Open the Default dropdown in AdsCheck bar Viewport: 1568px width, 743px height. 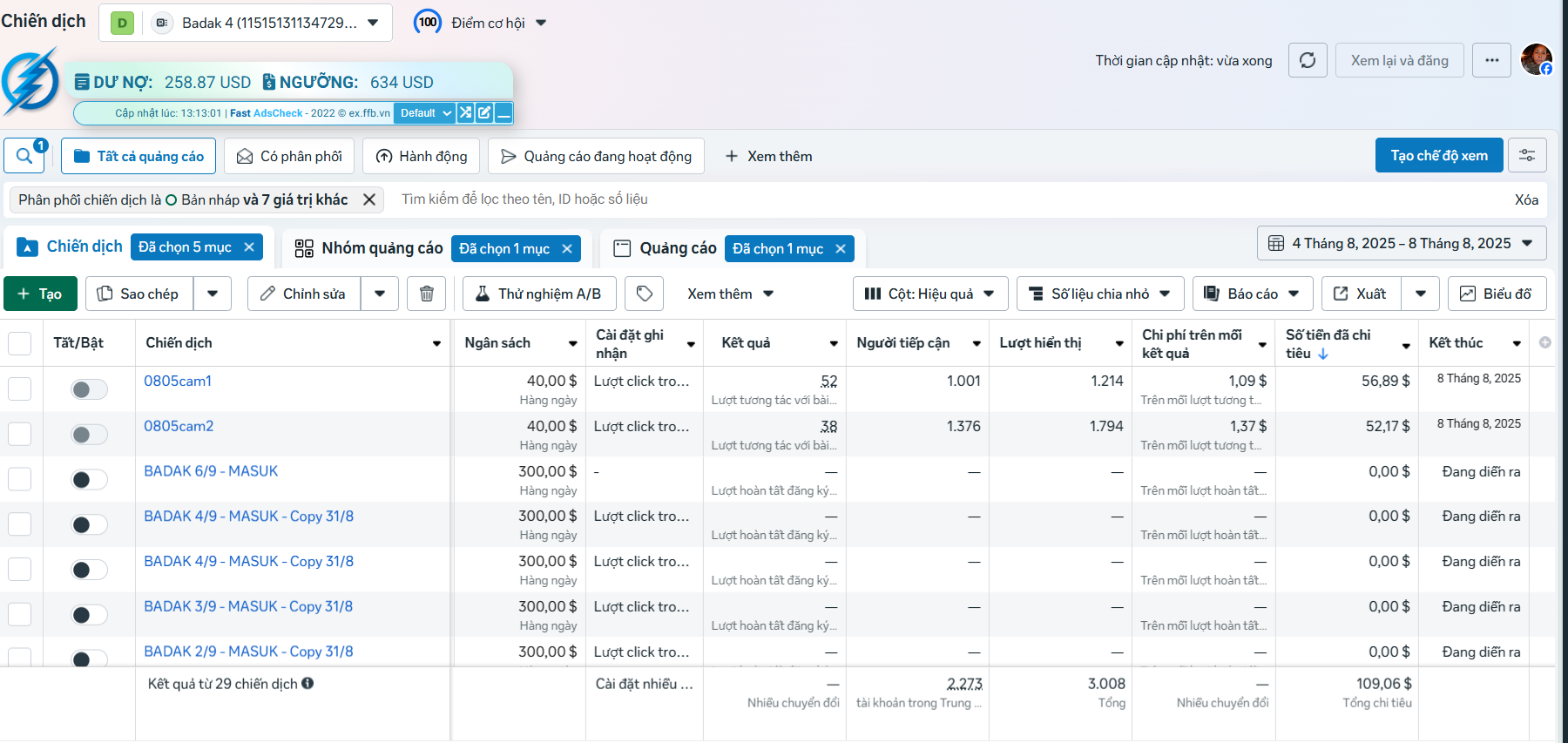tap(425, 112)
